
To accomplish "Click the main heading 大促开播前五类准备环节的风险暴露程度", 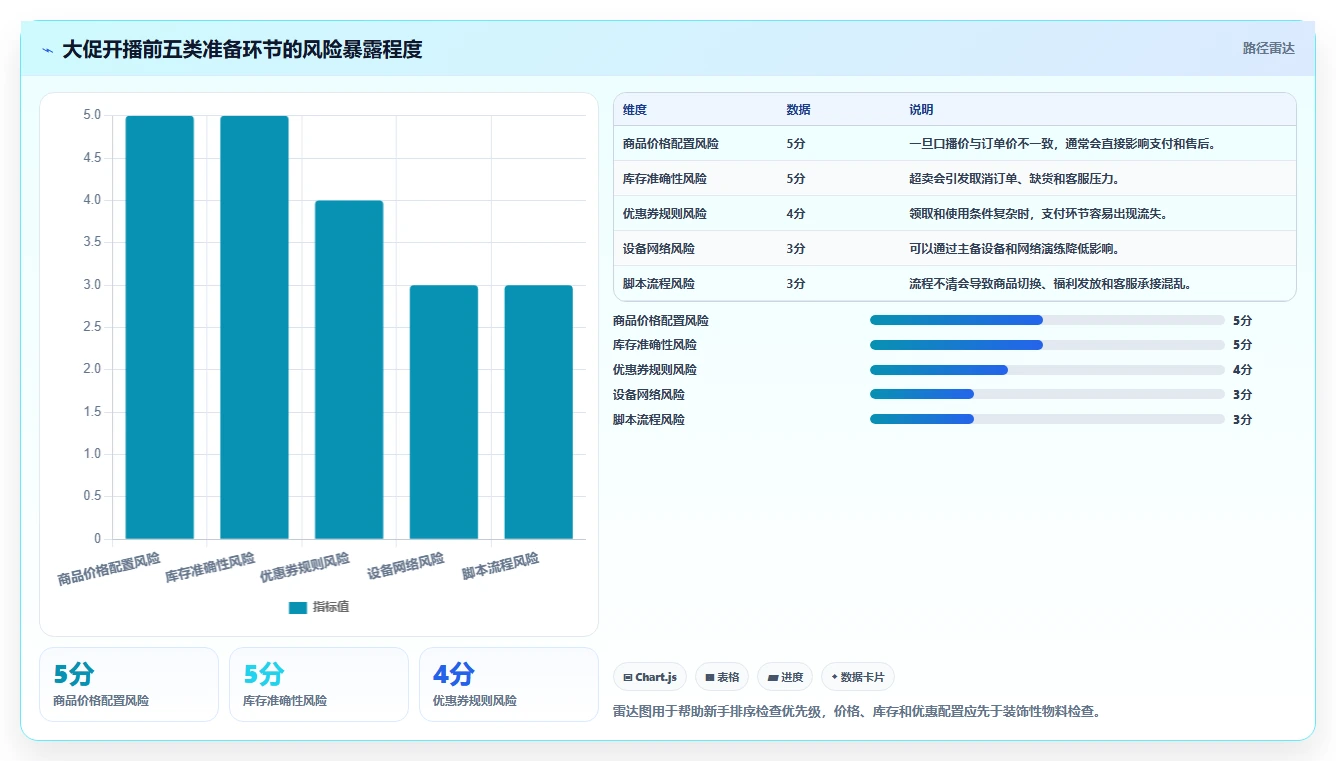I will point(242,49).
